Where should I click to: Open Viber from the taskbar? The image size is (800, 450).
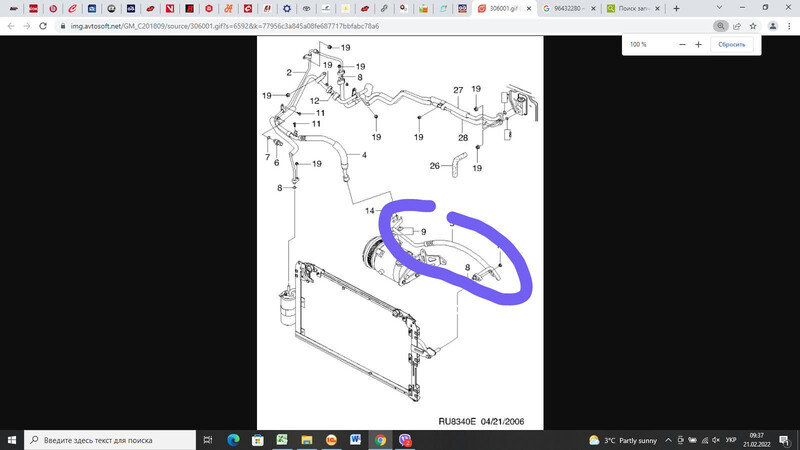pyautogui.click(x=405, y=439)
